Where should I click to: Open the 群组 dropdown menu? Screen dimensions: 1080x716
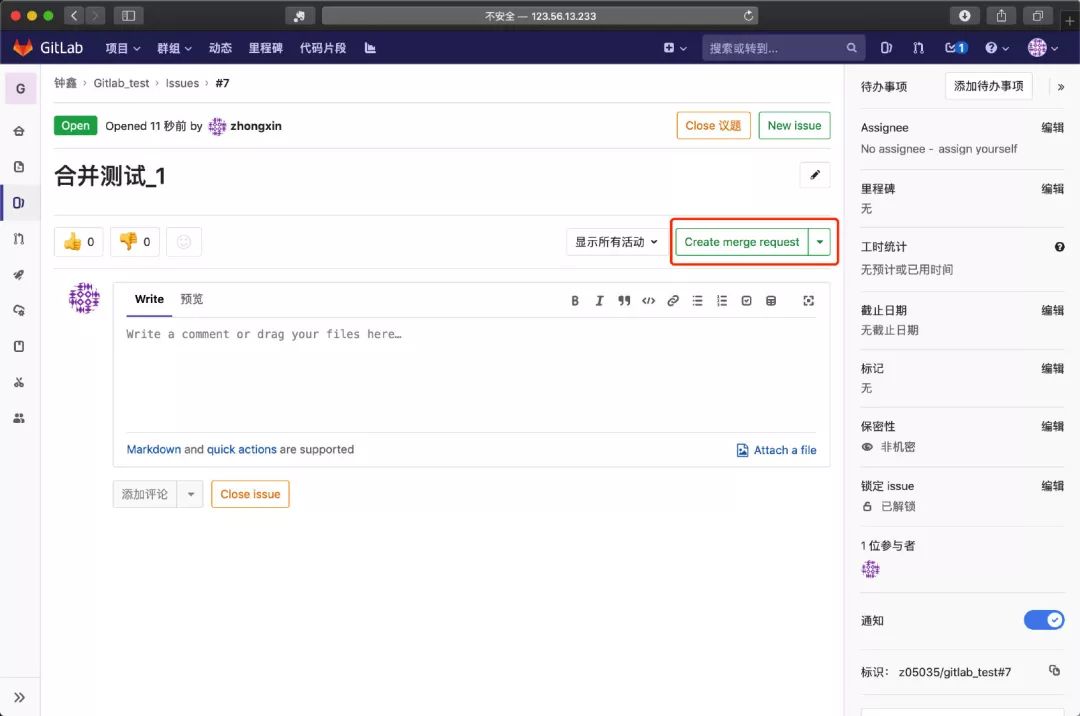point(174,48)
